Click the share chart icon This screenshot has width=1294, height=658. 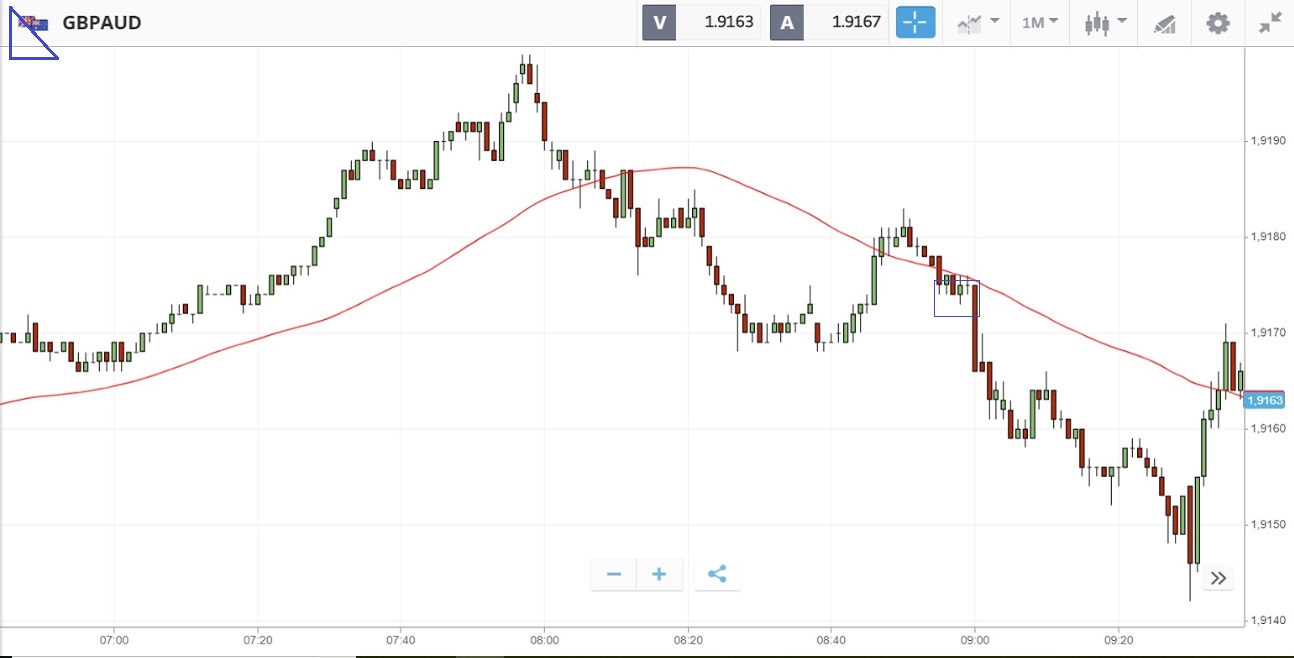pyautogui.click(x=717, y=574)
